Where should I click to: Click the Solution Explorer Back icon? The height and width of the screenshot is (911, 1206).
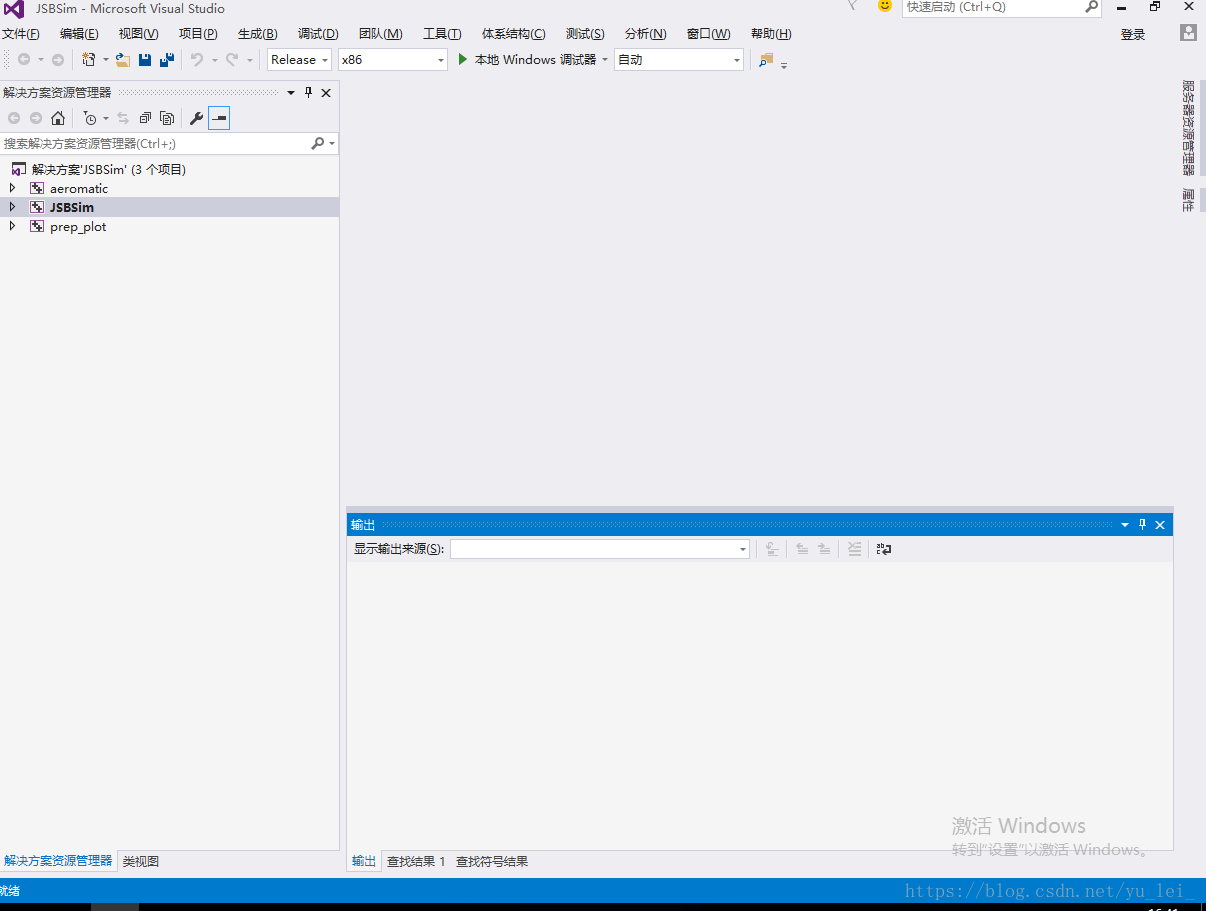pyautogui.click(x=14, y=118)
